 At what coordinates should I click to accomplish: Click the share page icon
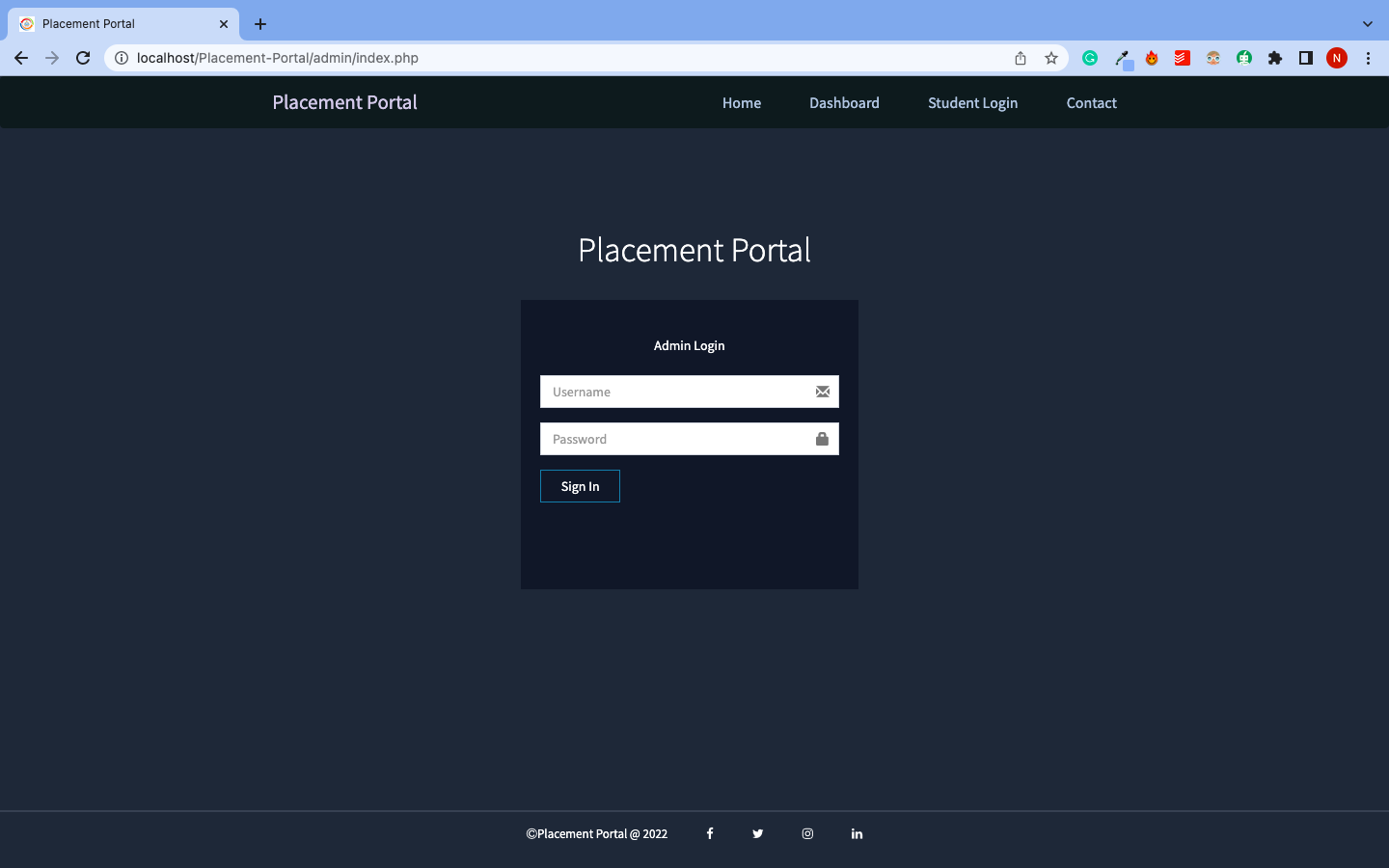tap(1021, 58)
